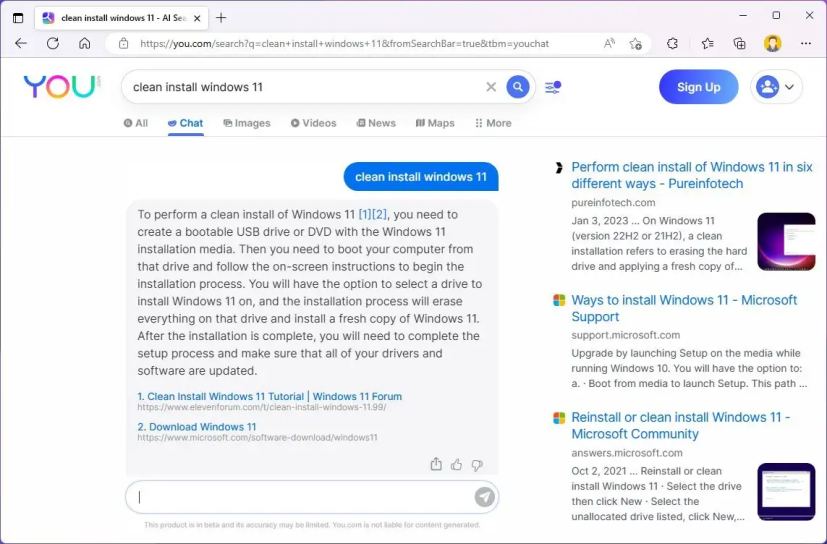827x544 pixels.
Task: Switch to the All tab
Action: click(136, 123)
